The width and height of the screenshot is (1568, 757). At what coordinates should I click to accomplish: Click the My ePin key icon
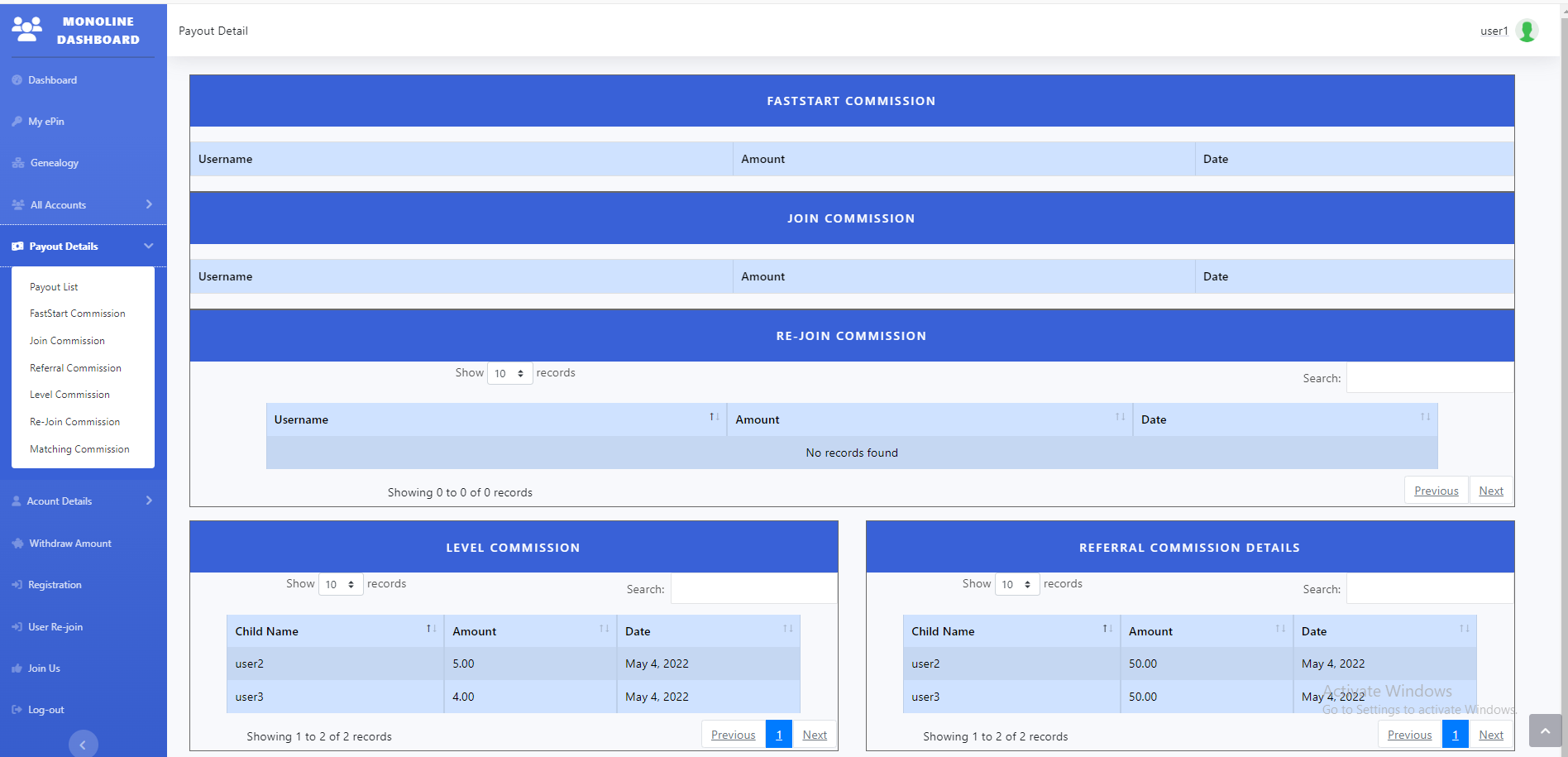click(x=17, y=122)
